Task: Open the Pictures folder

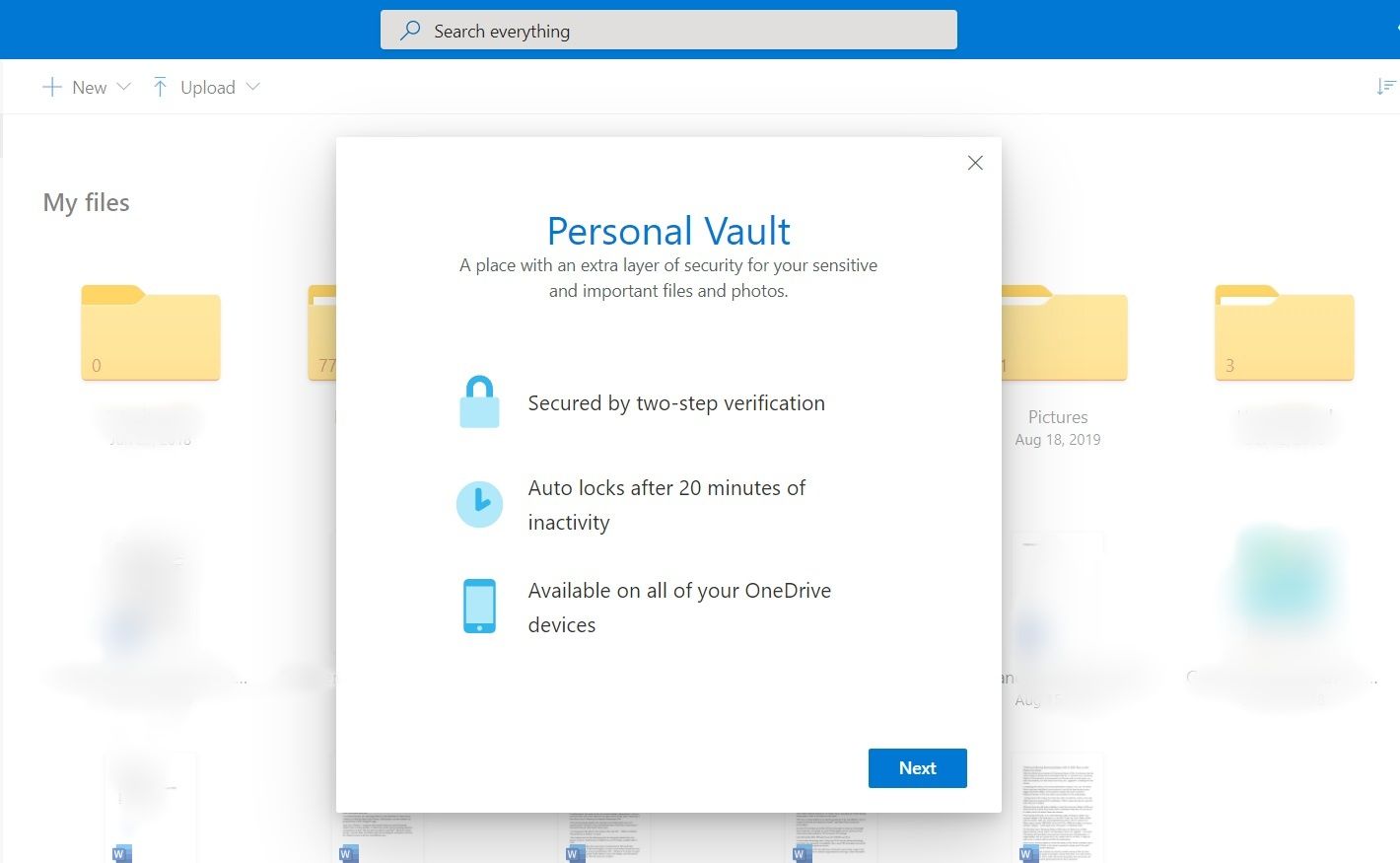Action: (1063, 335)
